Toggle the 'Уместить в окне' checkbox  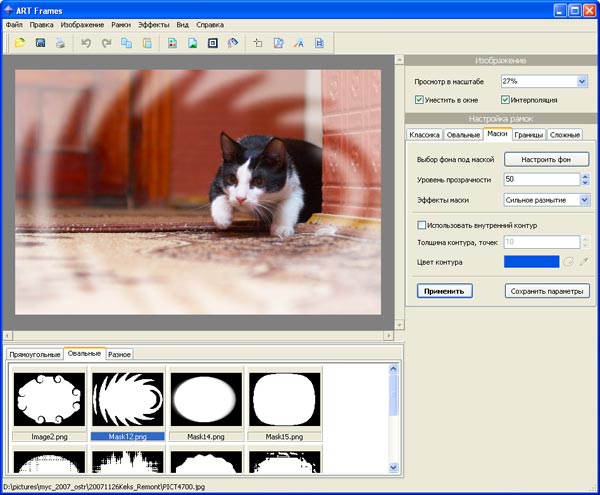(x=420, y=100)
